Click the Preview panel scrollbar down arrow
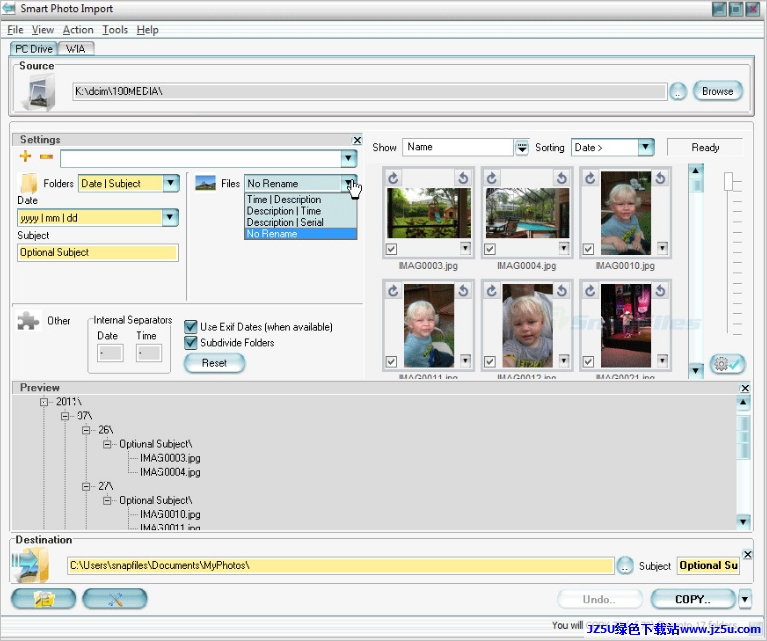Image resolution: width=767 pixels, height=641 pixels. tap(744, 522)
